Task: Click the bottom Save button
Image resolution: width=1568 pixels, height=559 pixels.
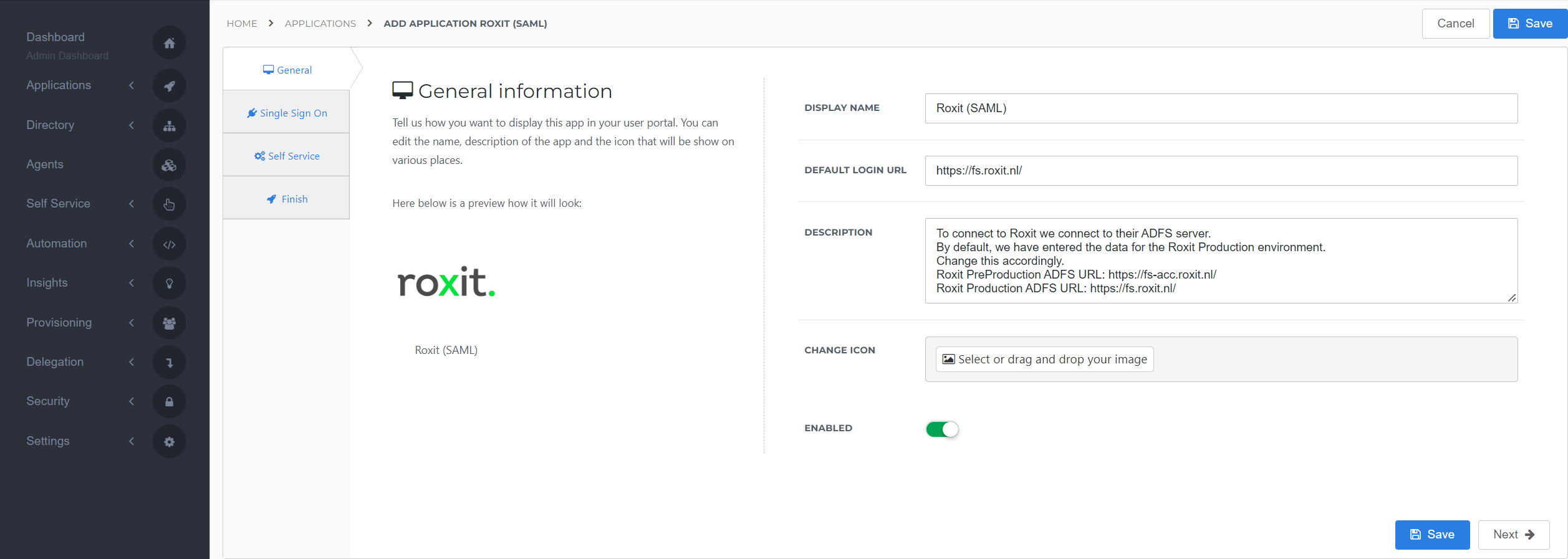Action: tap(1432, 535)
